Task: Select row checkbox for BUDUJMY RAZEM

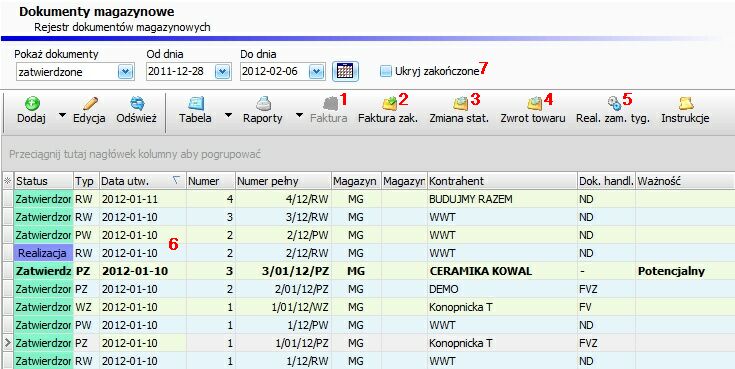Action: coord(8,199)
